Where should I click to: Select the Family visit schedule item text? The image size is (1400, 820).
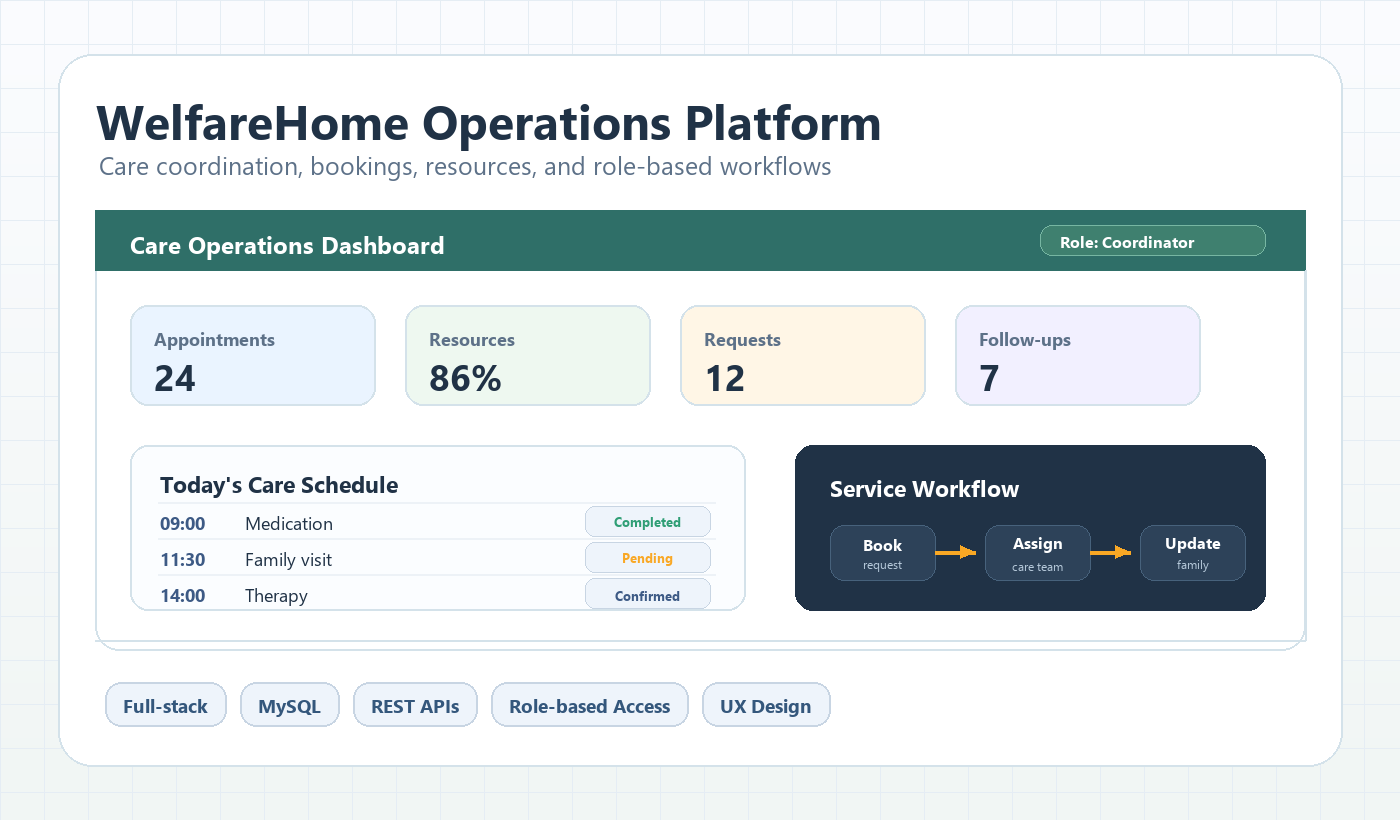(x=288, y=560)
